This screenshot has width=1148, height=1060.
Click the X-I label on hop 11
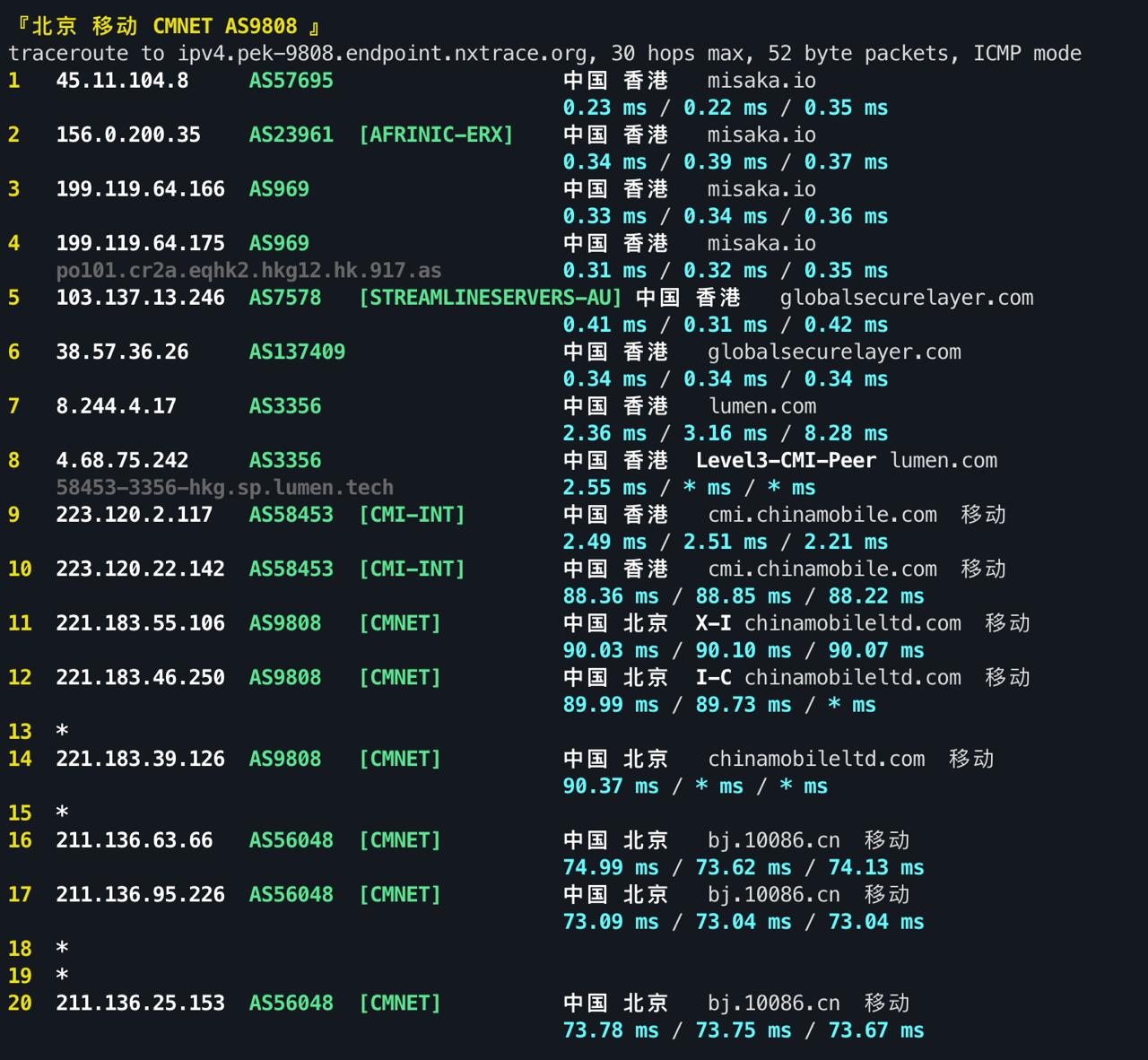click(x=711, y=623)
